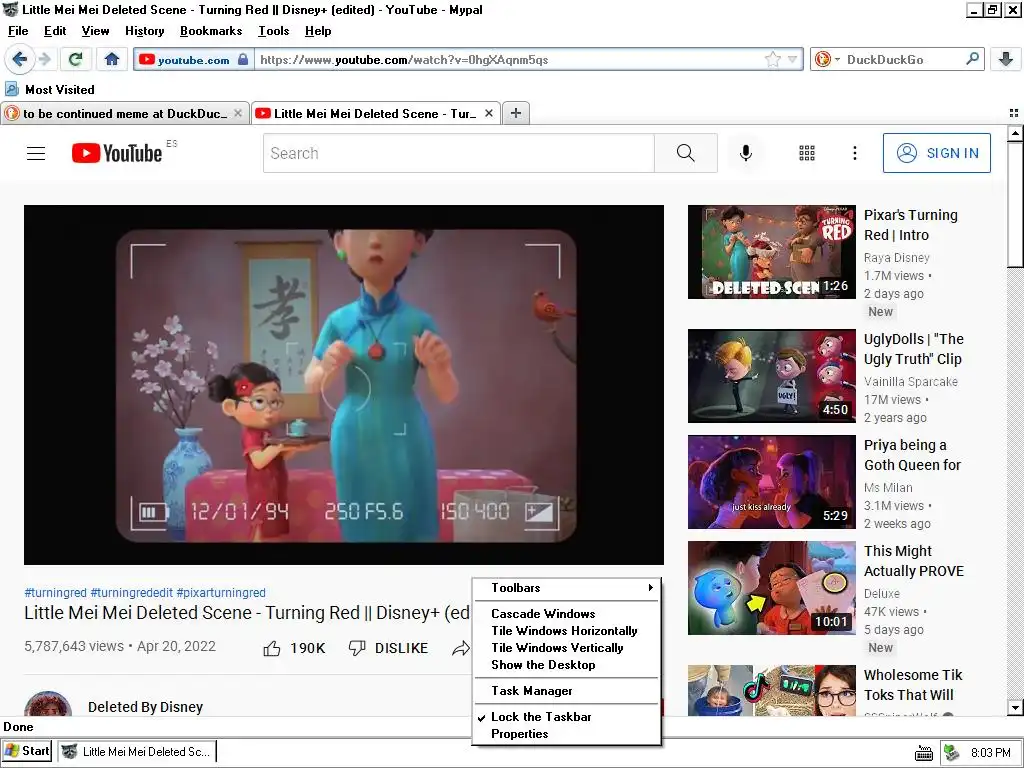The height and width of the screenshot is (768, 1024).
Task: Reload the page with the refresh icon
Action: point(75,59)
